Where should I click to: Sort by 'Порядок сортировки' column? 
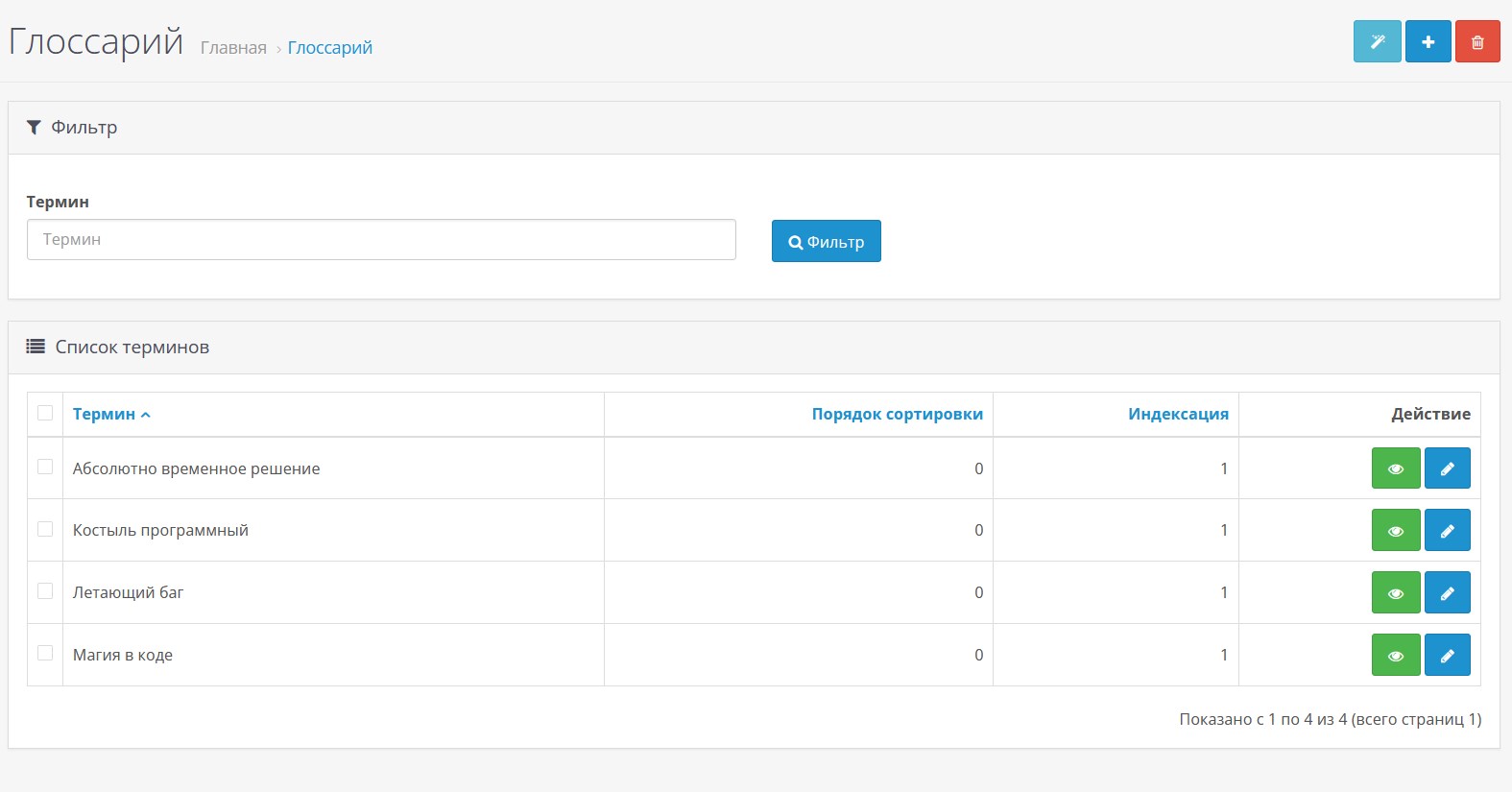pyautogui.click(x=897, y=414)
